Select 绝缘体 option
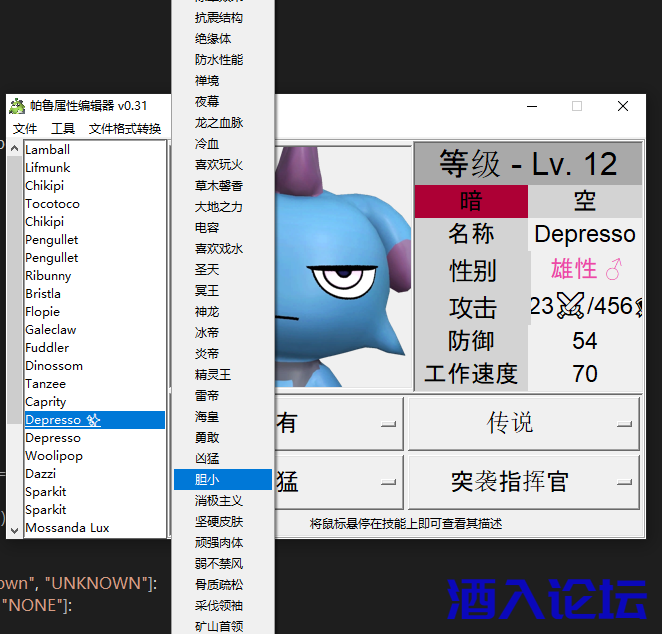This screenshot has height=634, width=662. point(223,38)
